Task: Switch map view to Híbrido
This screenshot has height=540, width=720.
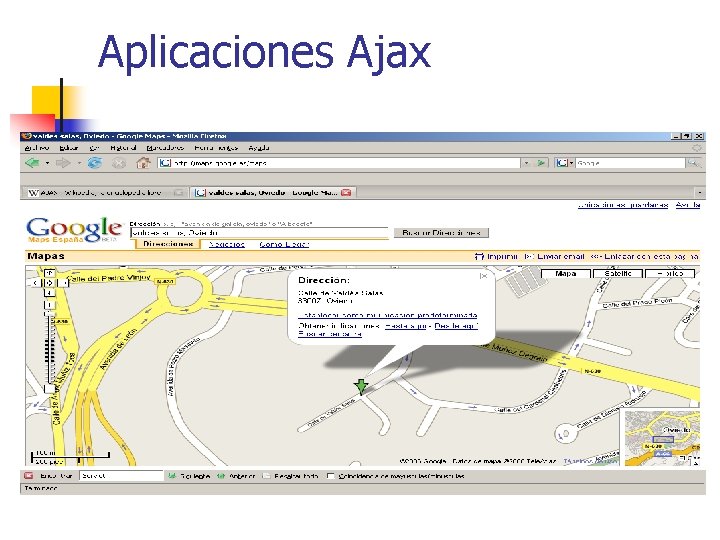Action: click(670, 274)
